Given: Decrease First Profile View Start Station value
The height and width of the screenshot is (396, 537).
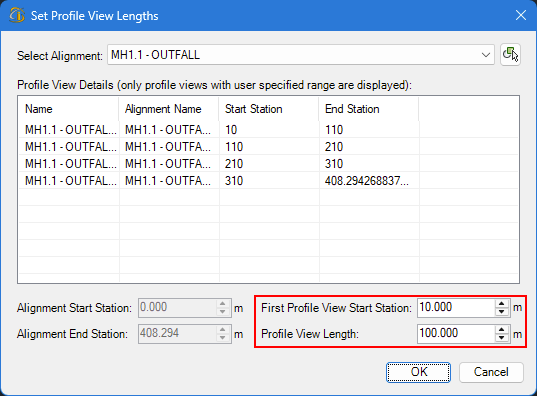Looking at the screenshot, I should (x=502, y=312).
